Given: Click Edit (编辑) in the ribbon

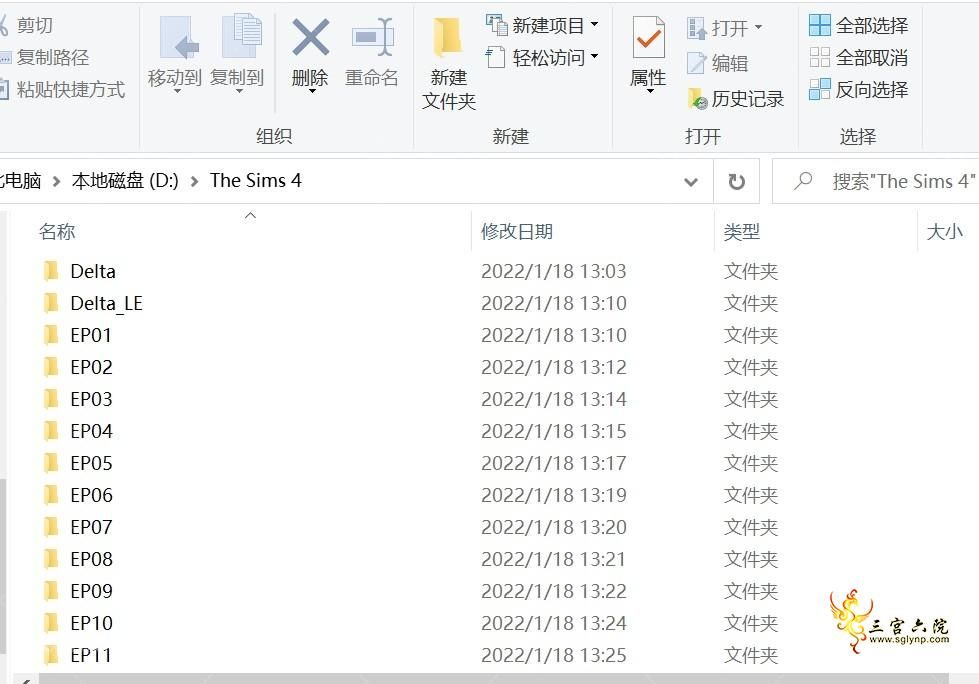Looking at the screenshot, I should tap(718, 63).
